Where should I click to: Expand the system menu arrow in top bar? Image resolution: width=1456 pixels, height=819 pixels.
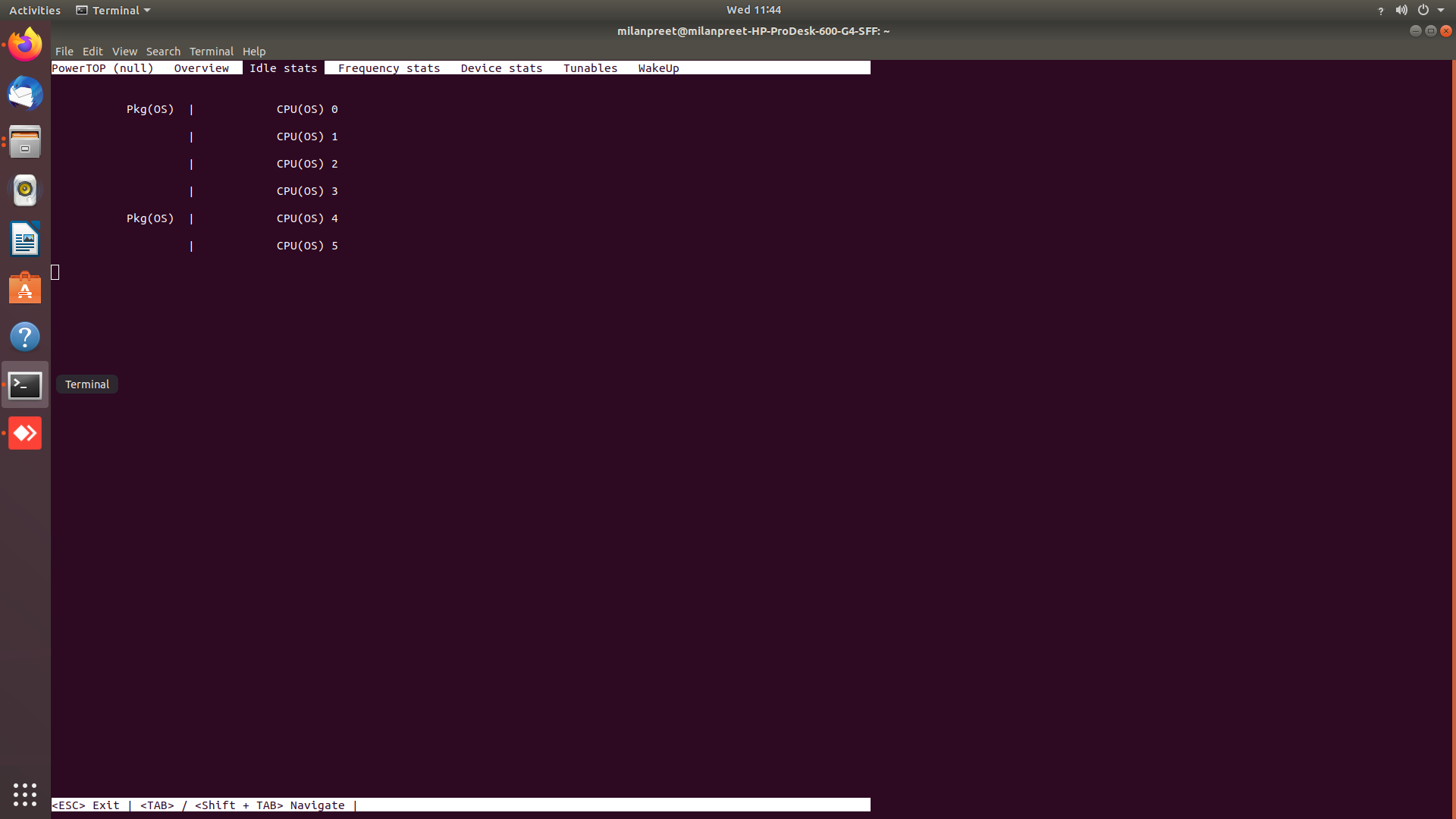(x=1441, y=10)
